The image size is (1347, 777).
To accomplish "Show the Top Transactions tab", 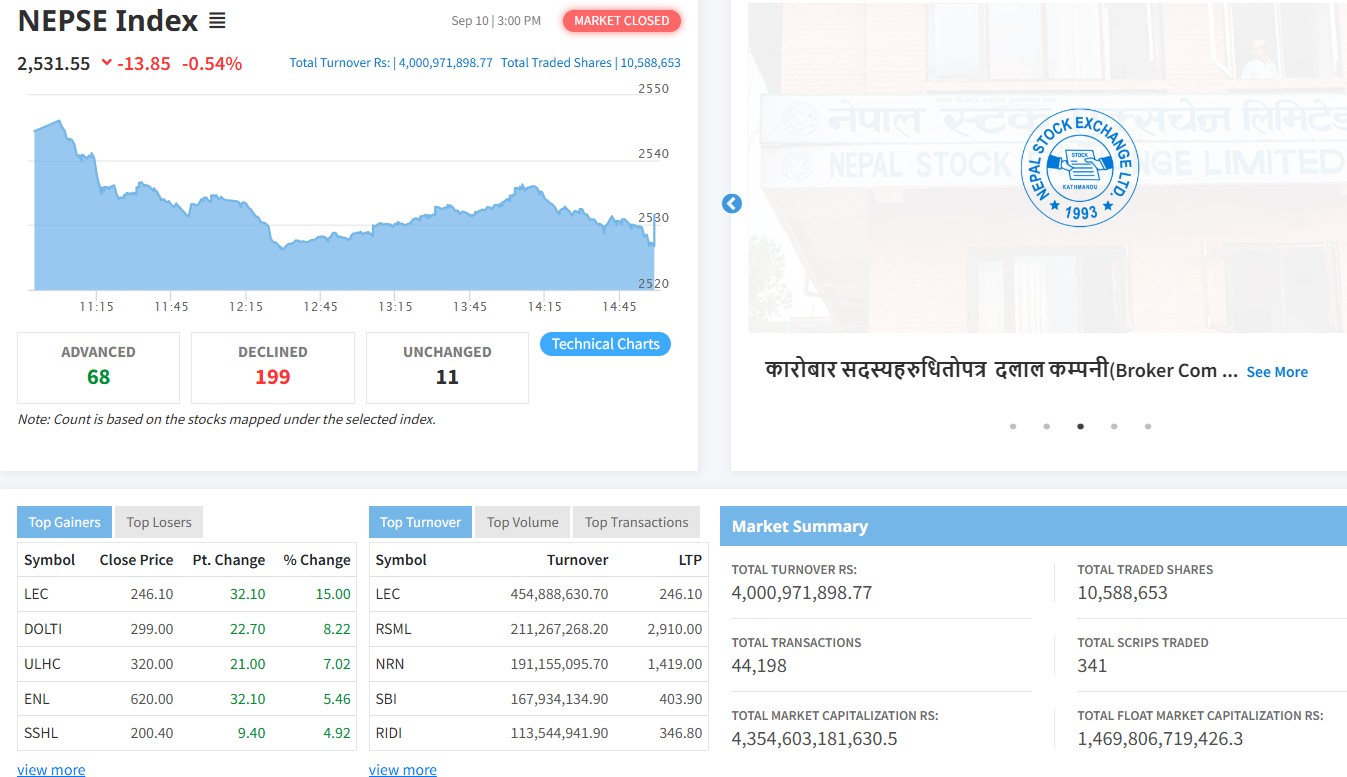I will point(636,522).
